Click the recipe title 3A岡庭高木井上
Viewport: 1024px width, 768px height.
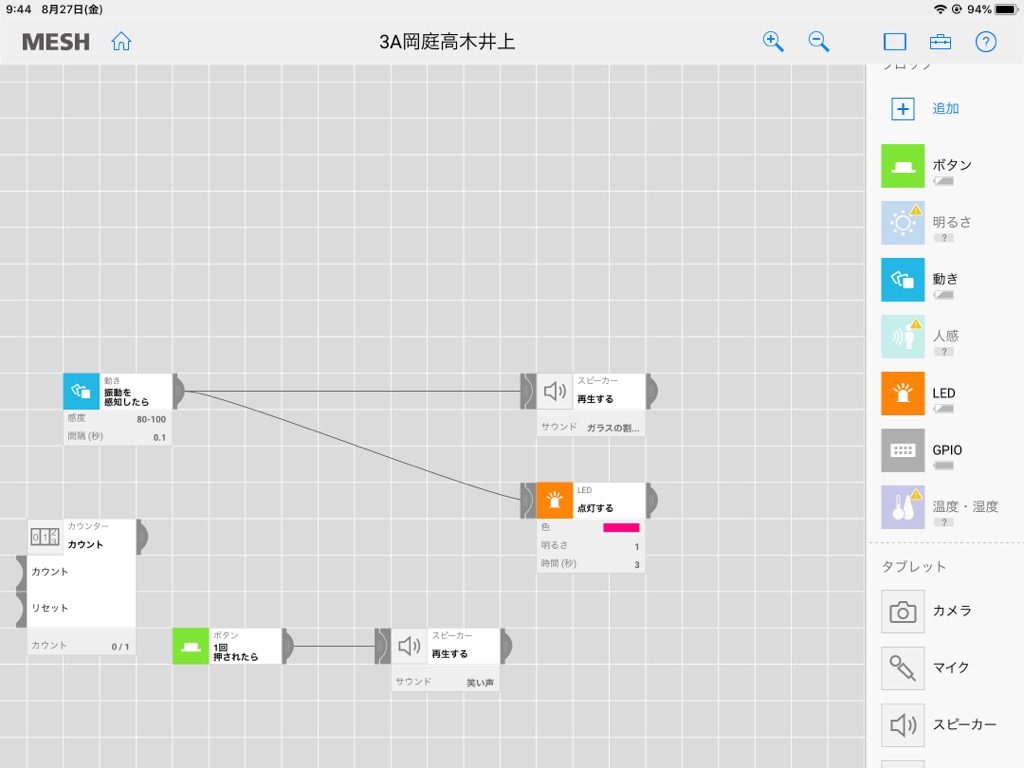coord(447,42)
